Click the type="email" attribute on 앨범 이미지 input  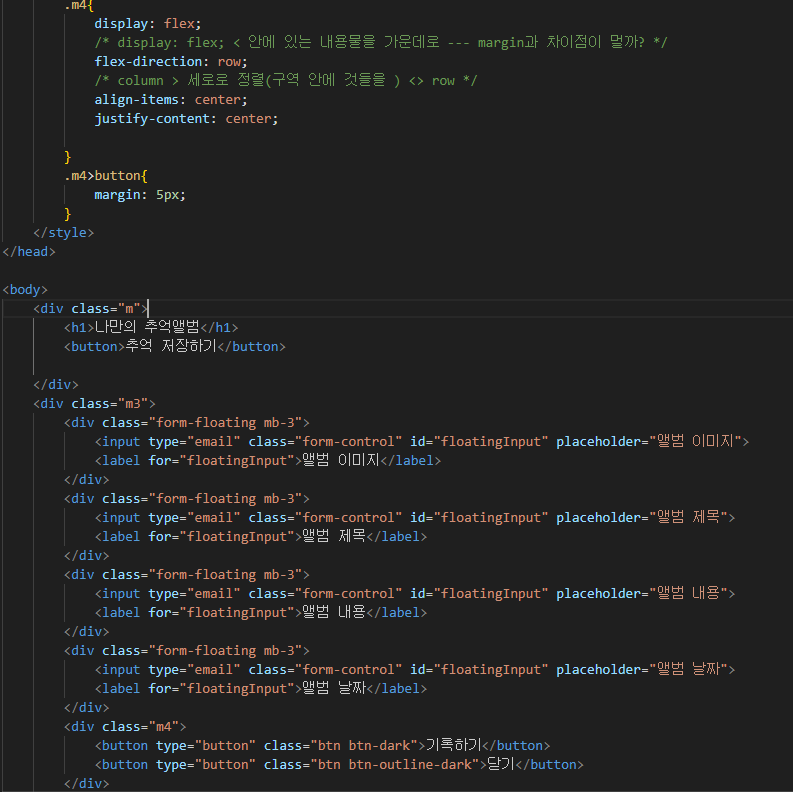pos(194,442)
